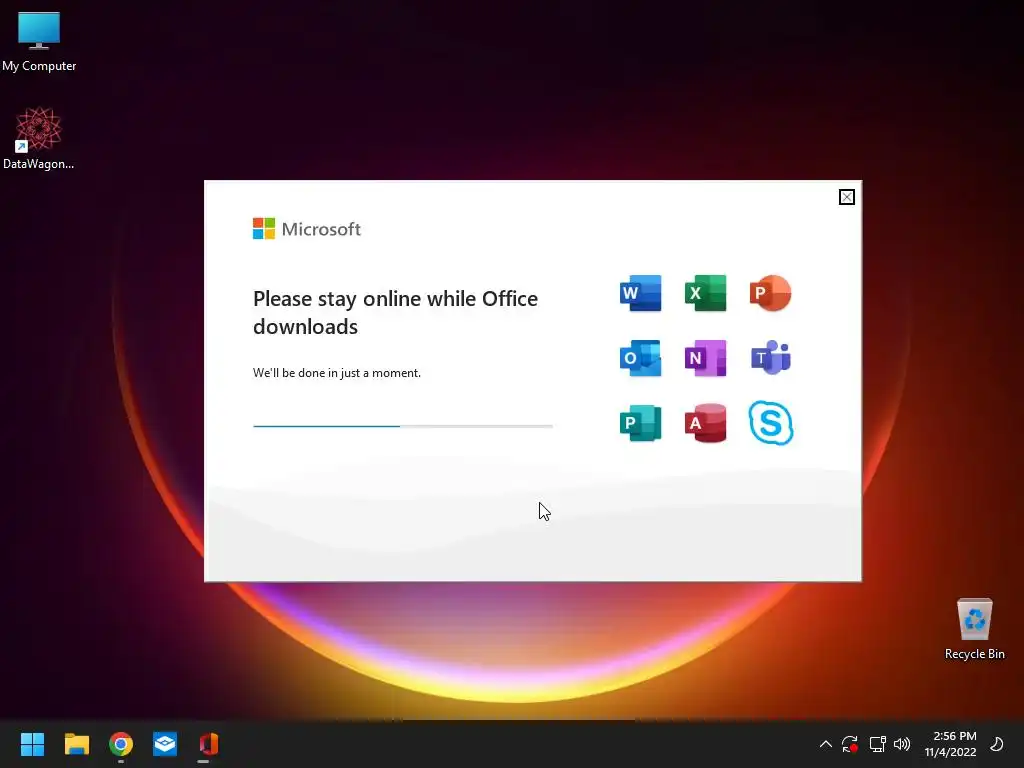This screenshot has height=768, width=1024.
Task: Click the Microsoft logo in the dialog
Action: coord(306,229)
